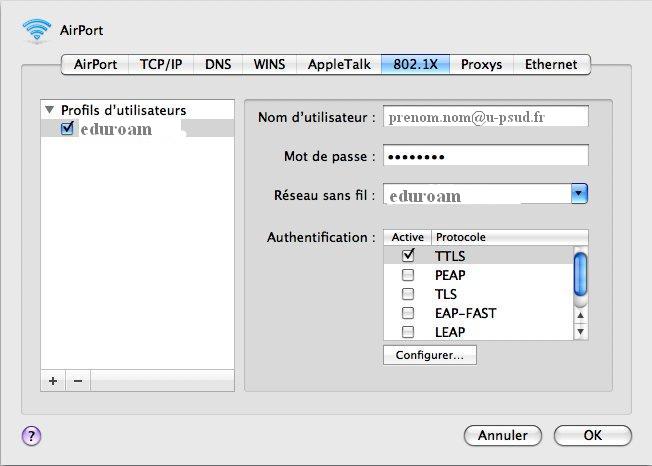Toggle the eduroam profile checkbox
This screenshot has width=652, height=466.
(67, 128)
